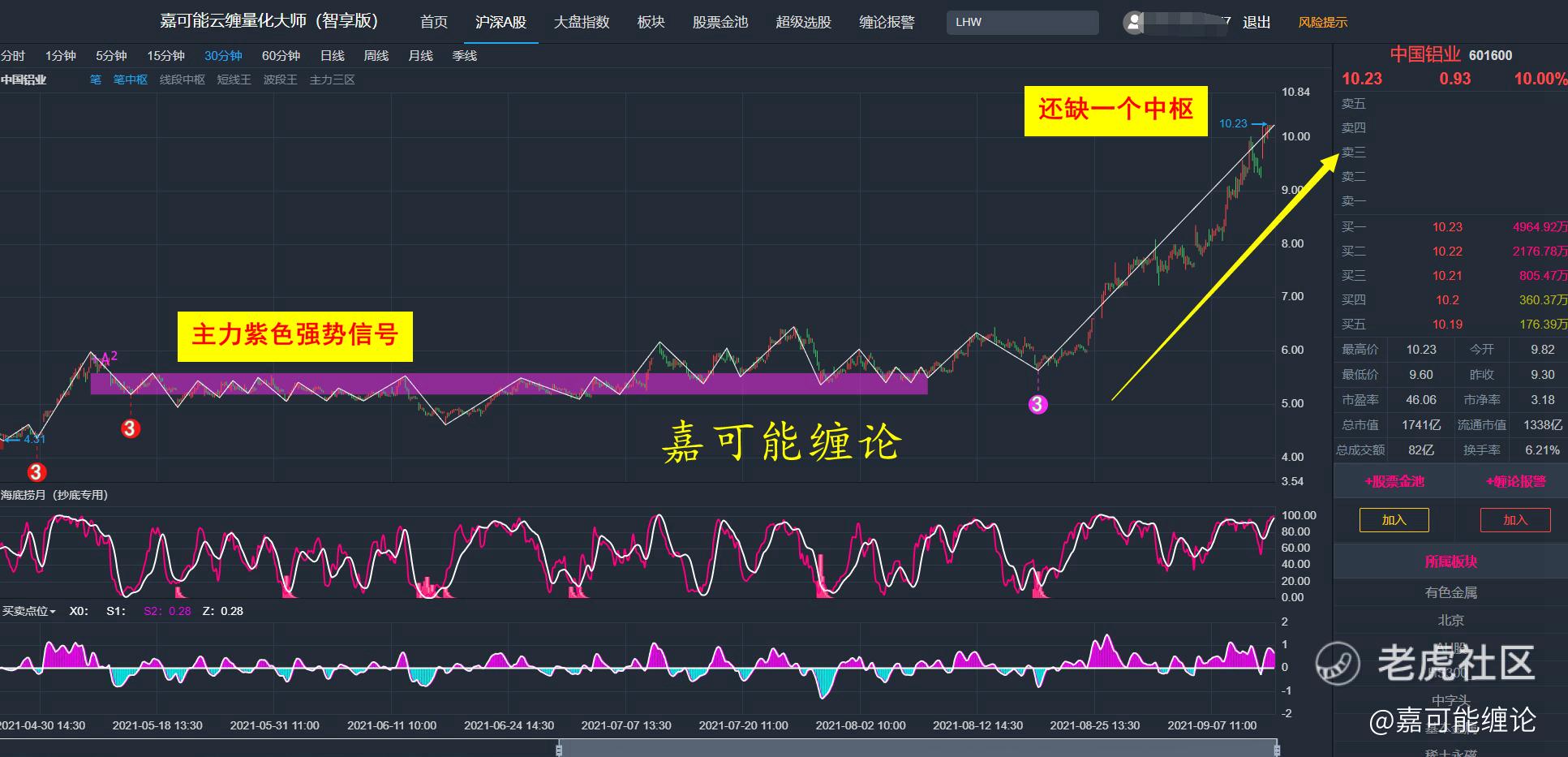Click the 市盈率 value 46.06

[x=1421, y=400]
